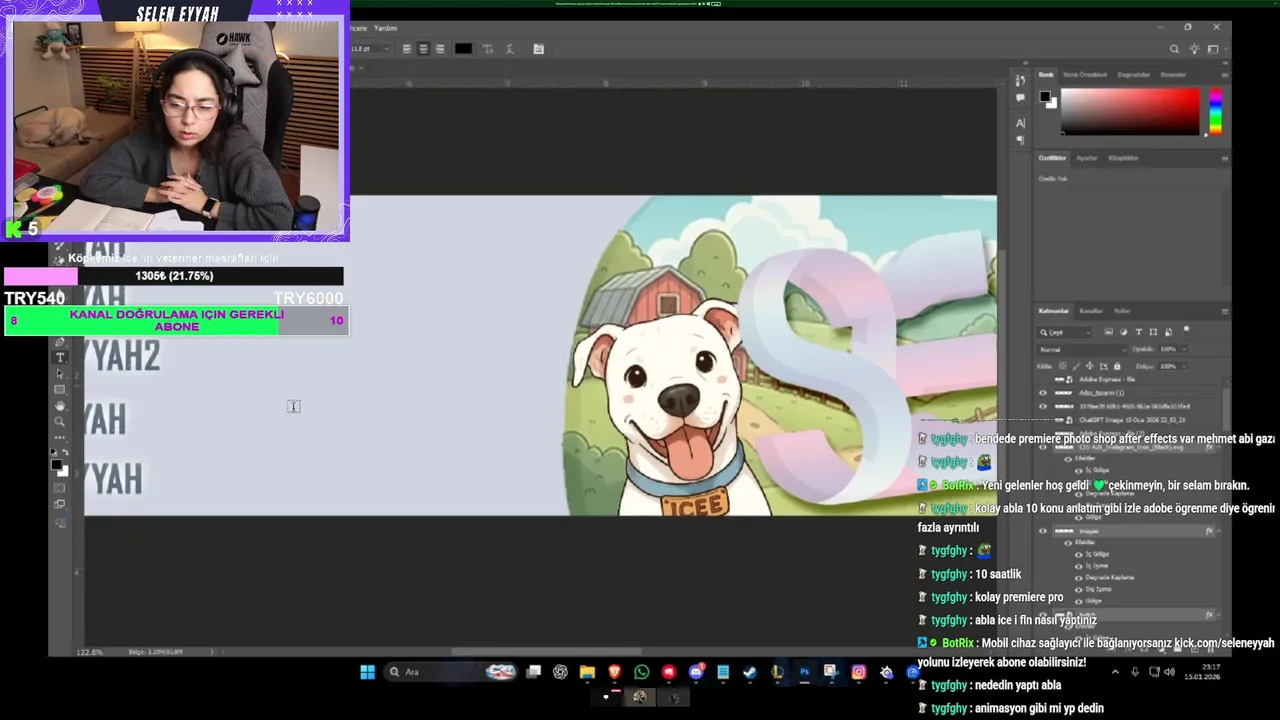Click left-align text icon in options bar

tap(407, 49)
